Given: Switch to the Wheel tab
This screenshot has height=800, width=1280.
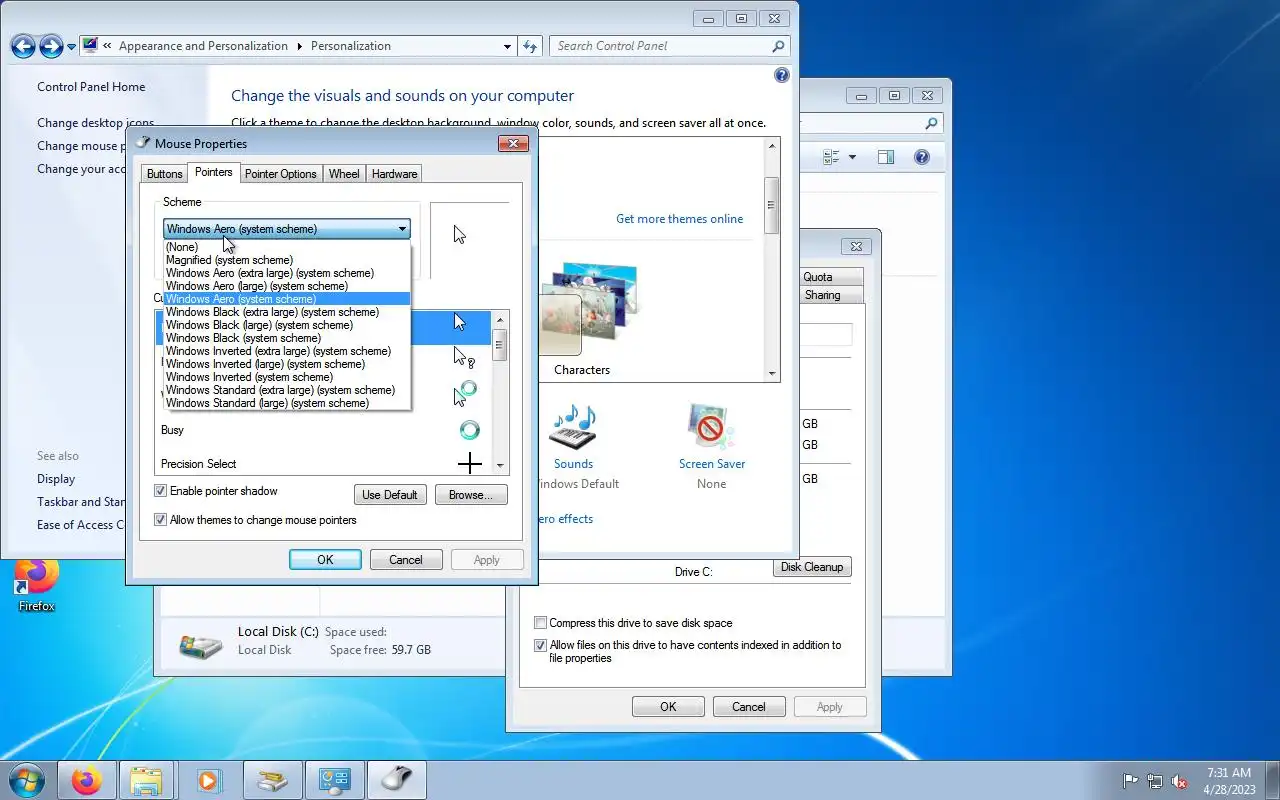Looking at the screenshot, I should [344, 174].
